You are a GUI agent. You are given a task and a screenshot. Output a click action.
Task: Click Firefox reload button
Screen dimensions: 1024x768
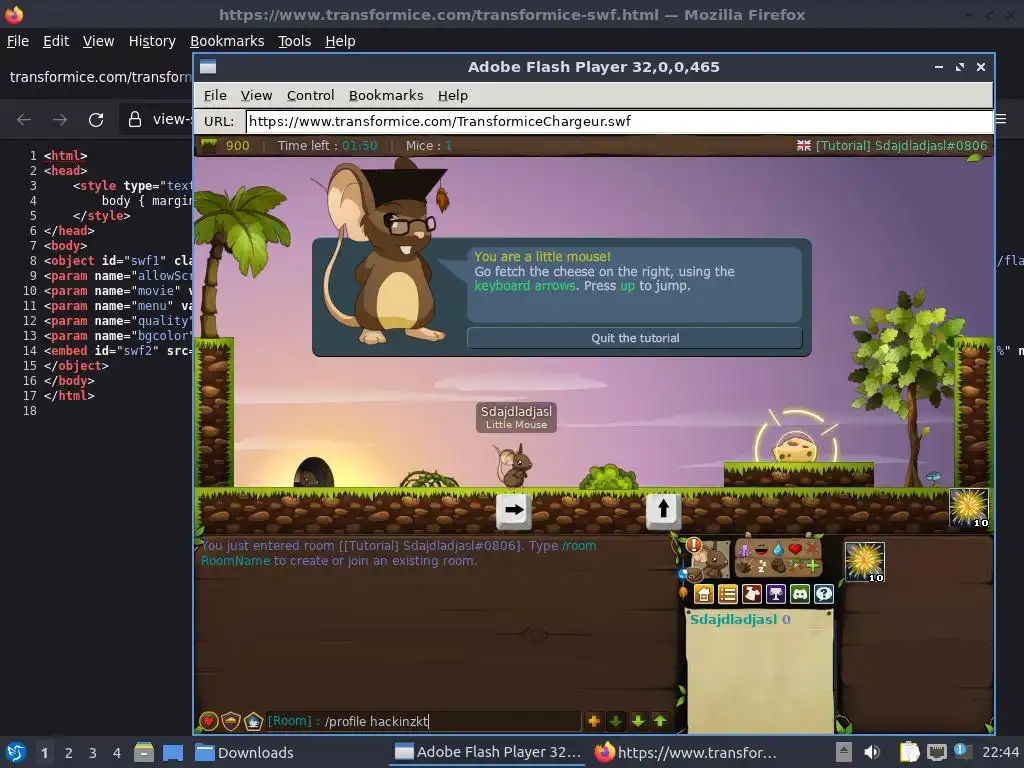click(x=96, y=120)
